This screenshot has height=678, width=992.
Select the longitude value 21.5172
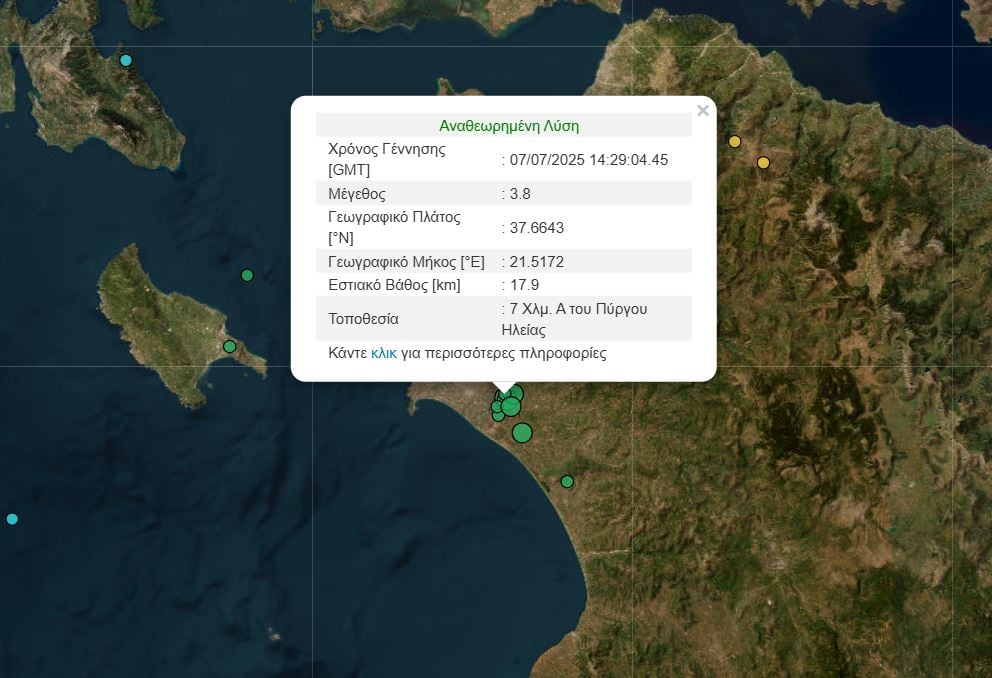(x=536, y=262)
